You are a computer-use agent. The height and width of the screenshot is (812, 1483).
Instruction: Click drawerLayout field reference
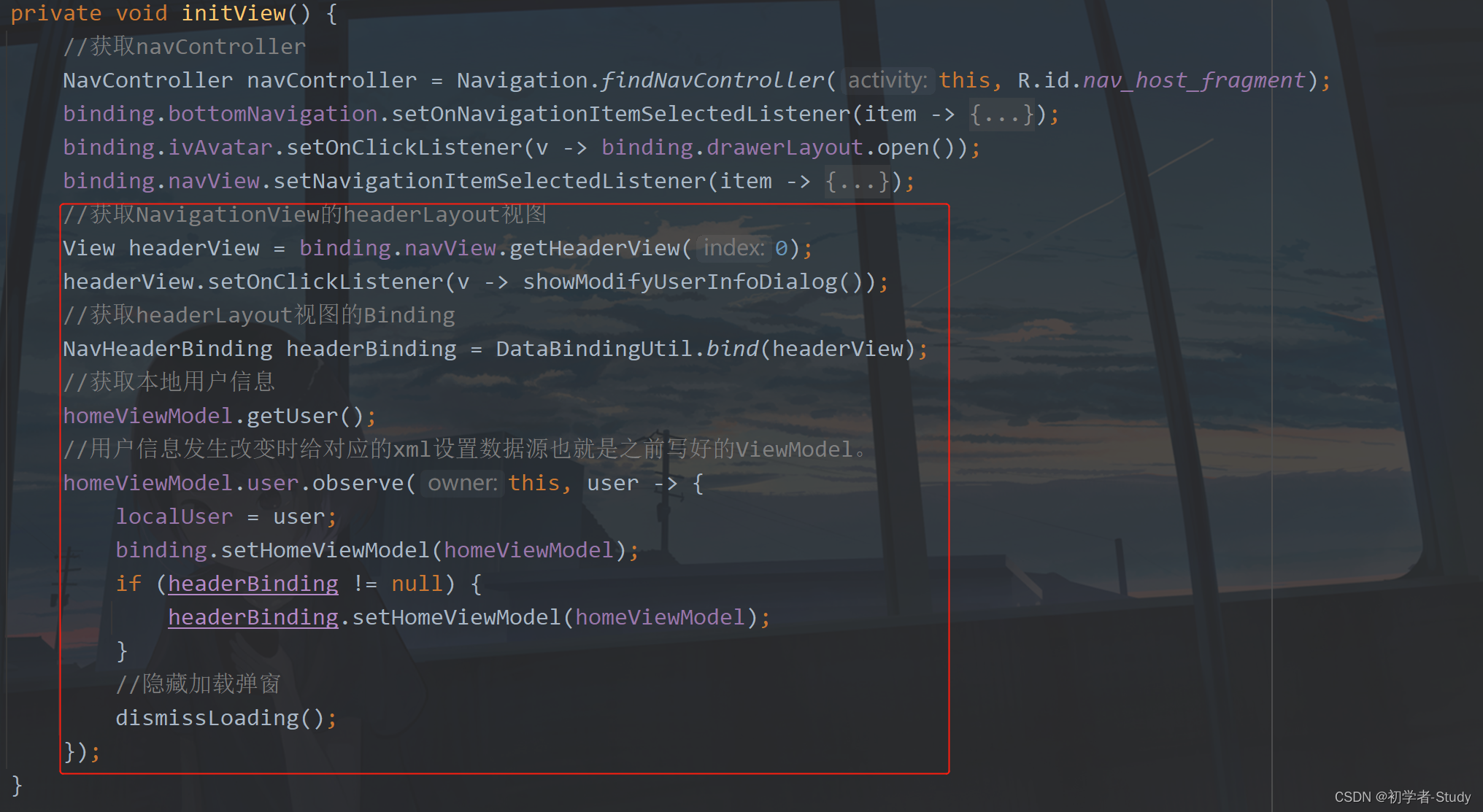click(785, 147)
